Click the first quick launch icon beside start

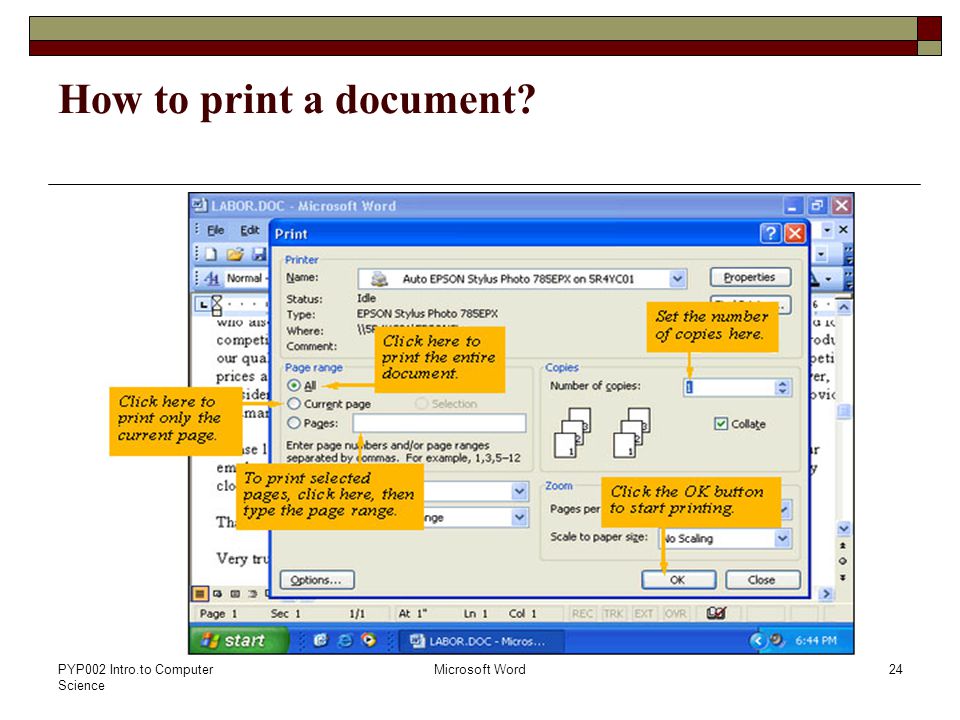coord(321,640)
